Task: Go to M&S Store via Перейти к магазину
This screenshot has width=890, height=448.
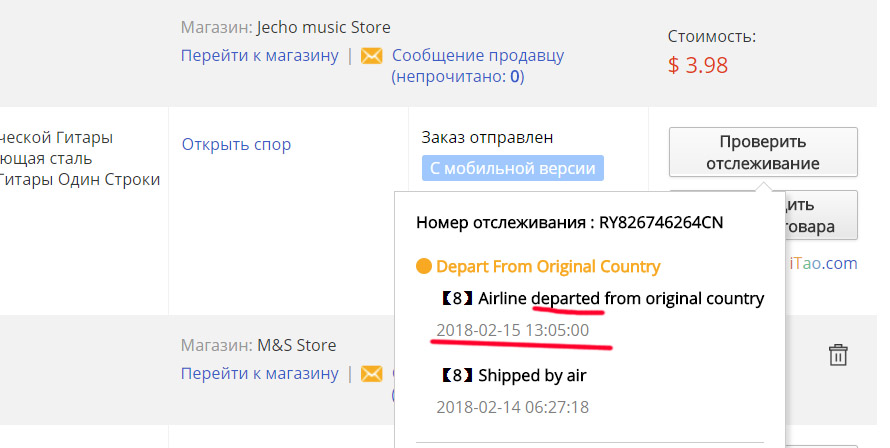Action: tap(259, 374)
